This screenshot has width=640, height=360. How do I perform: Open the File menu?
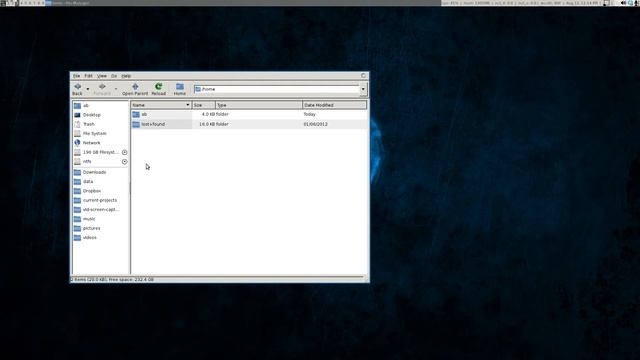[x=76, y=76]
